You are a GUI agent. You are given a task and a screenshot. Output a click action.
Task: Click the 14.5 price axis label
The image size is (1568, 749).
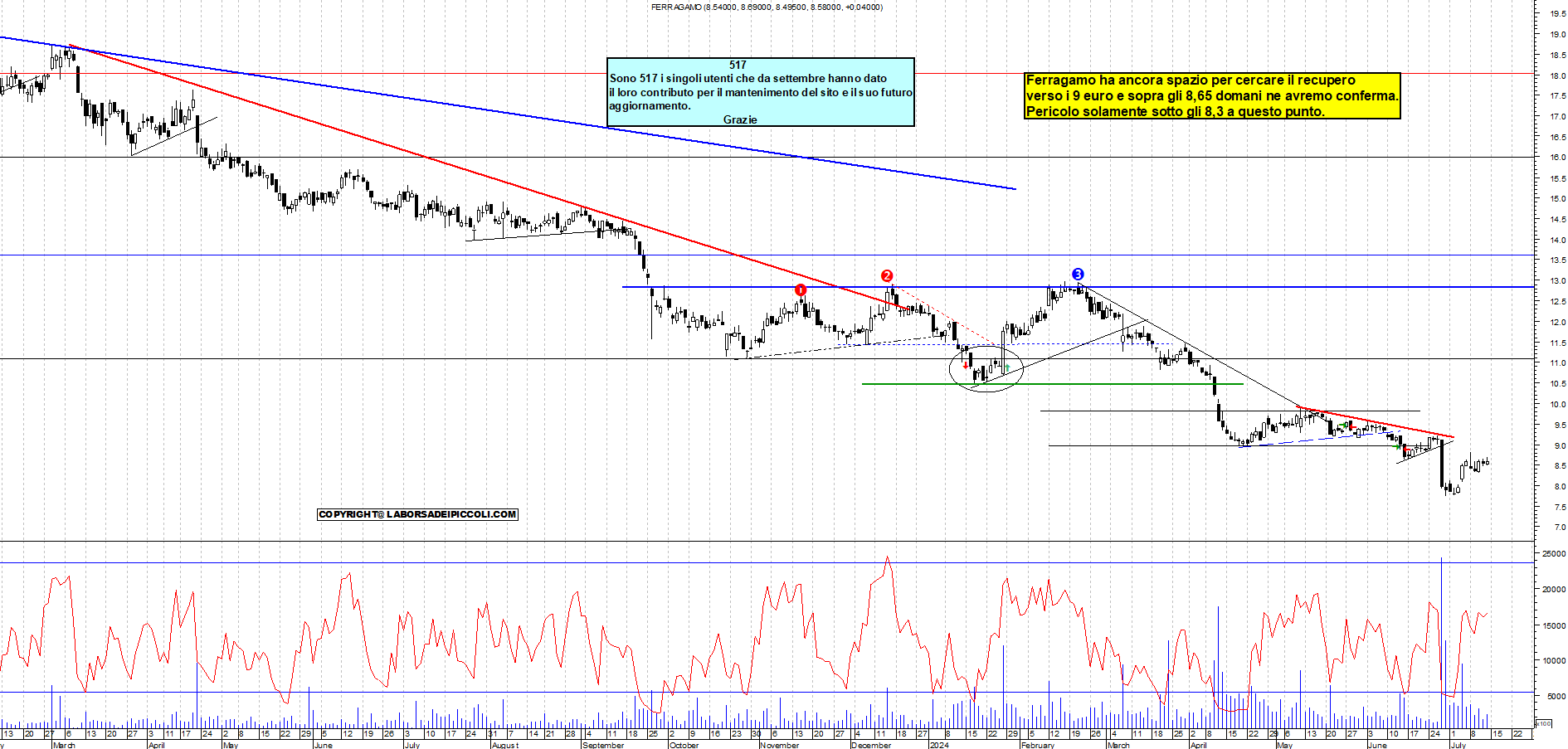(1557, 219)
